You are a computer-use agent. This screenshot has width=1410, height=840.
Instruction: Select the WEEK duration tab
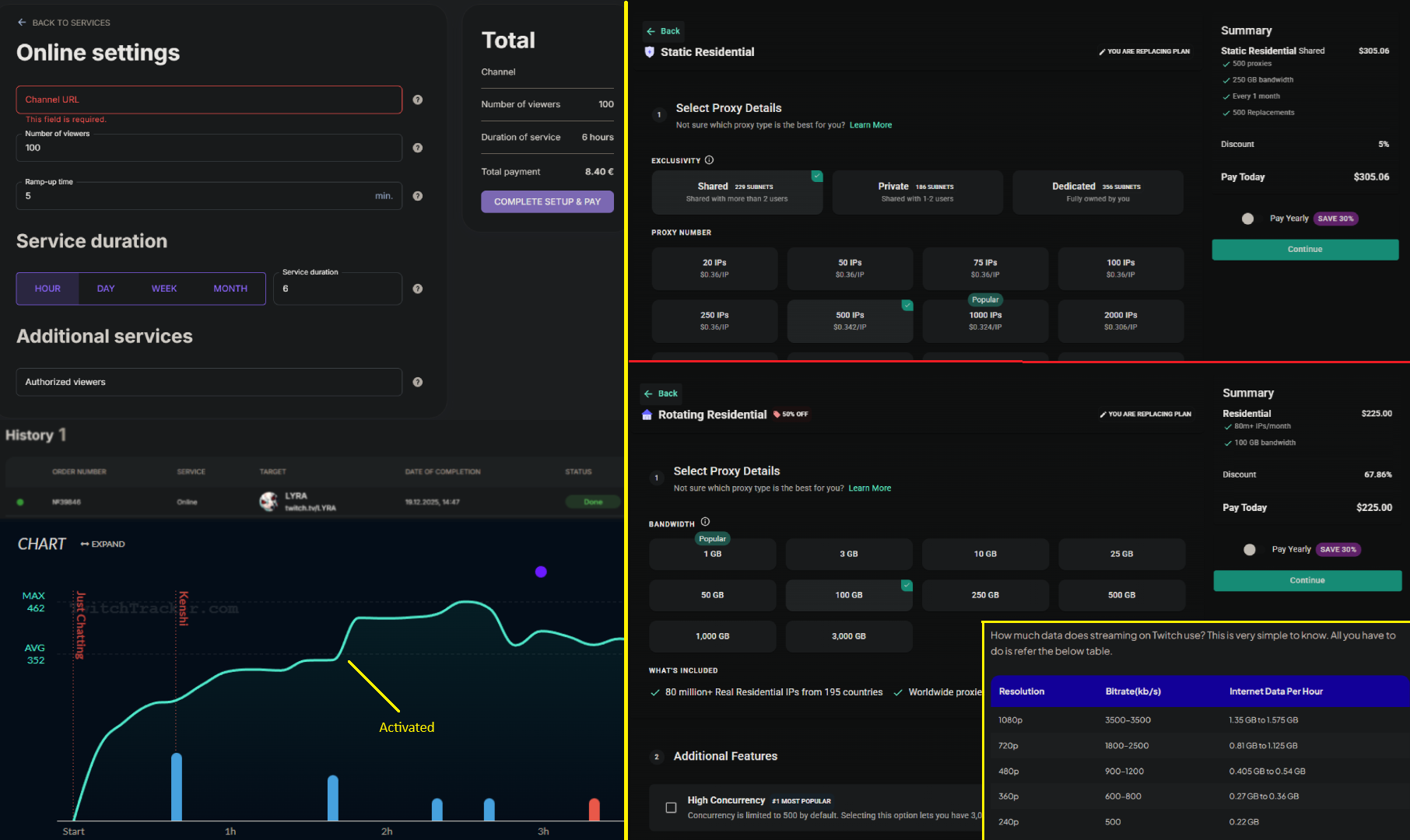coord(164,289)
